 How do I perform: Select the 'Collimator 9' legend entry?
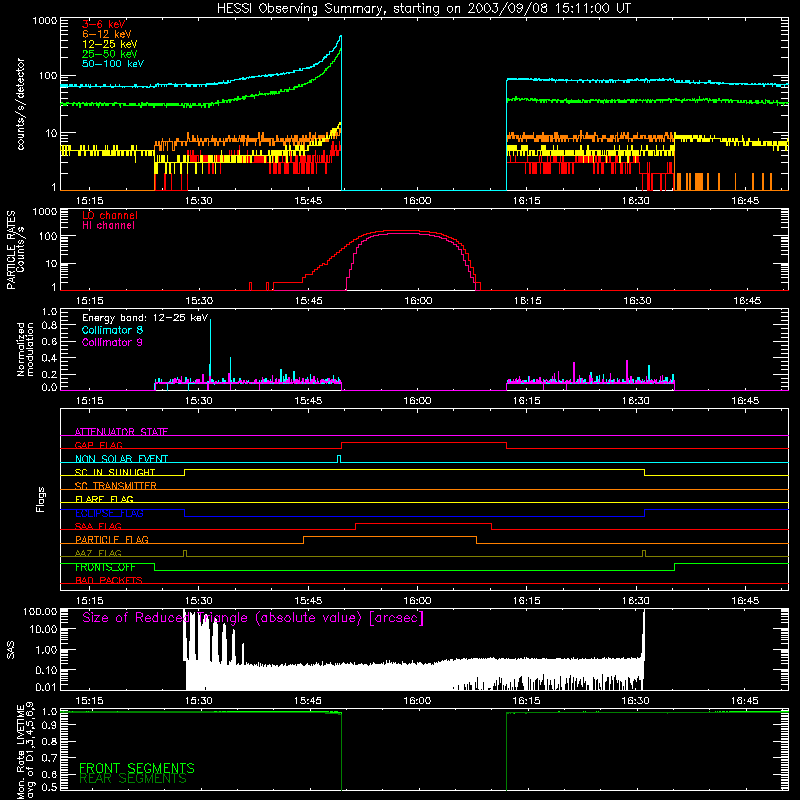tap(112, 342)
